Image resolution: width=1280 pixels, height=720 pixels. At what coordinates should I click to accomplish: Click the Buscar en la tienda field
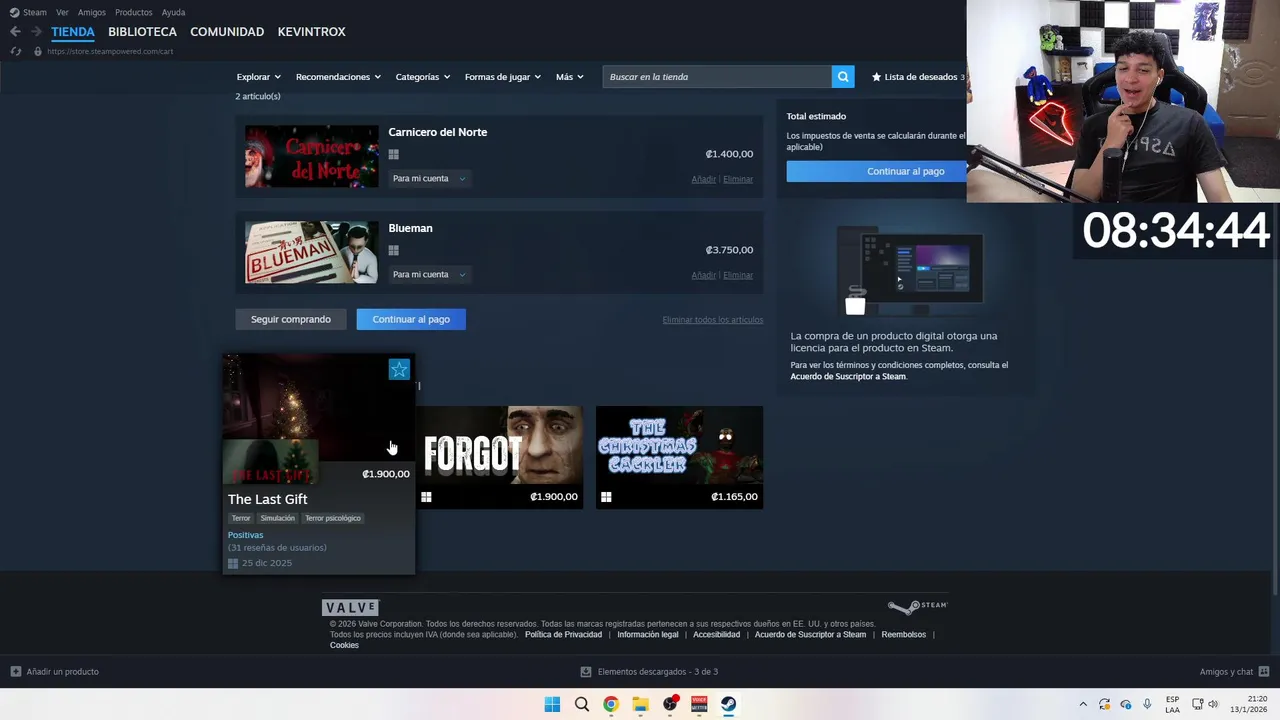click(717, 77)
